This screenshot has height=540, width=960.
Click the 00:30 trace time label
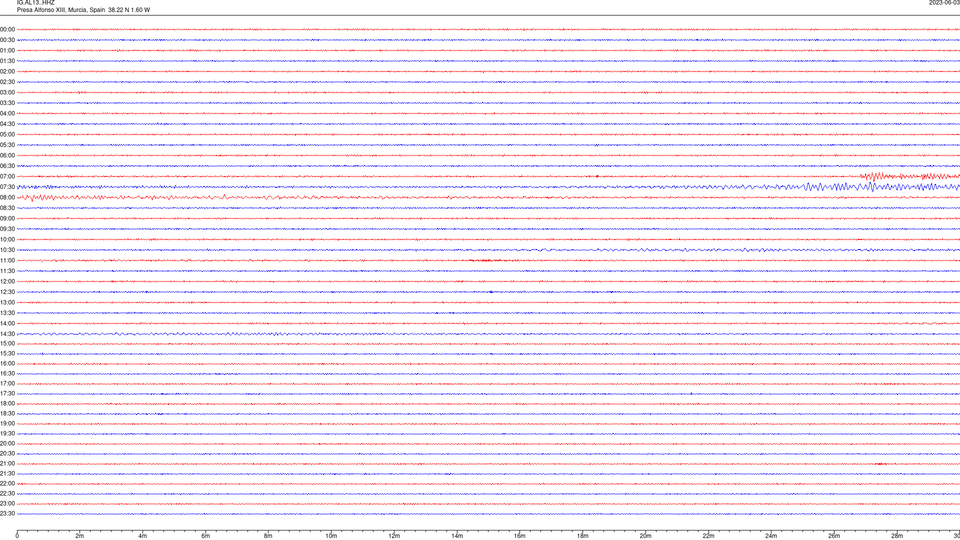7,40
